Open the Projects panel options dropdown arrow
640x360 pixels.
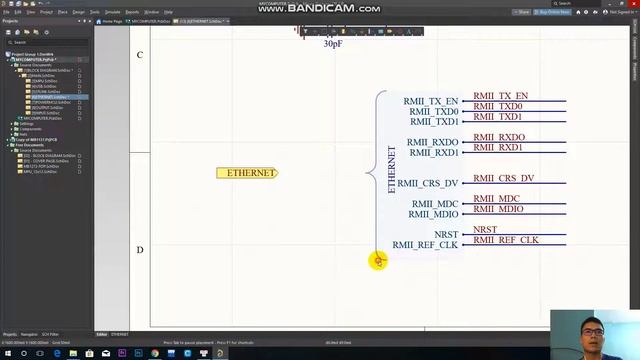pos(79,21)
